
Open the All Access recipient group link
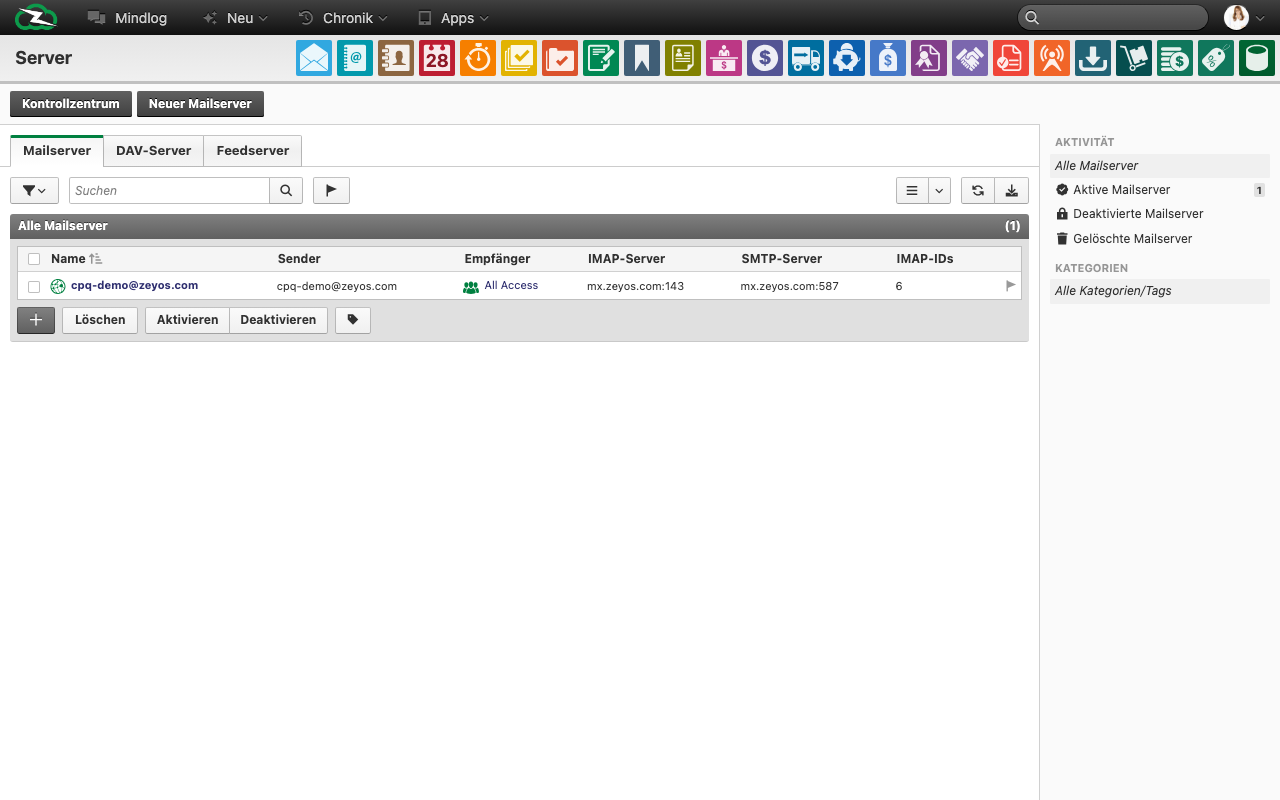pyautogui.click(x=511, y=286)
